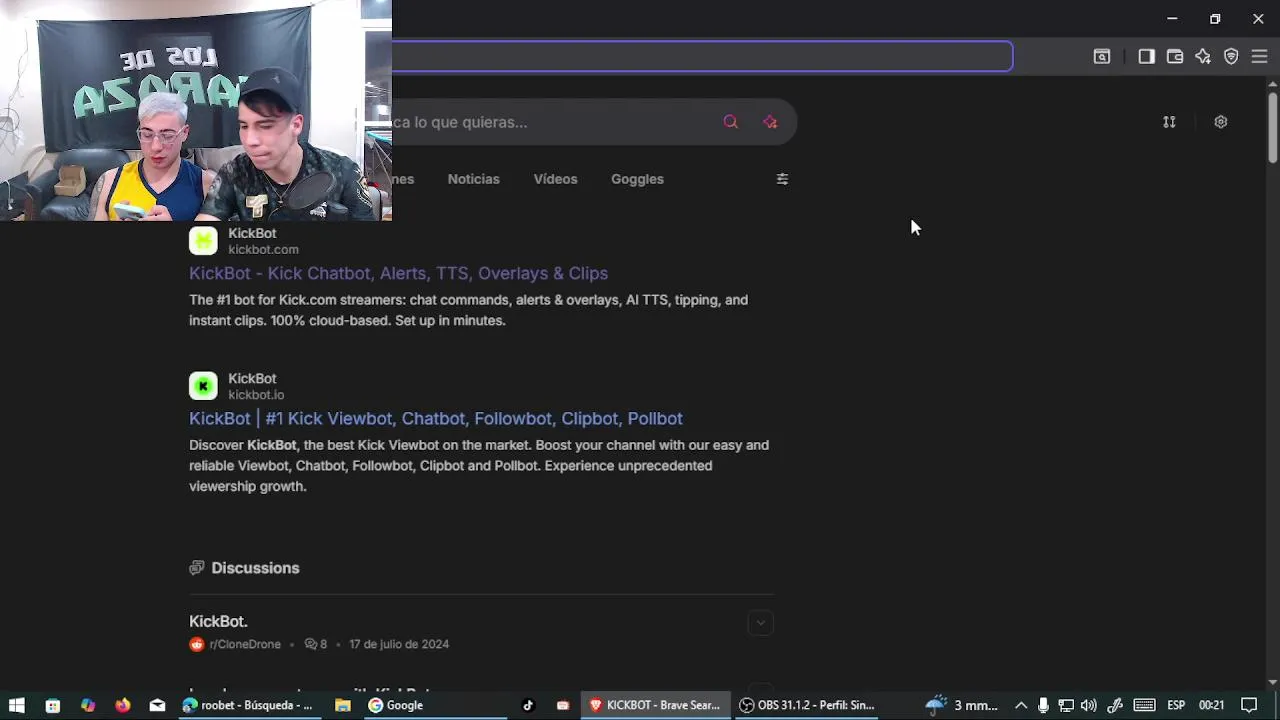Click the network icon in system tray

pyautogui.click(x=1066, y=705)
